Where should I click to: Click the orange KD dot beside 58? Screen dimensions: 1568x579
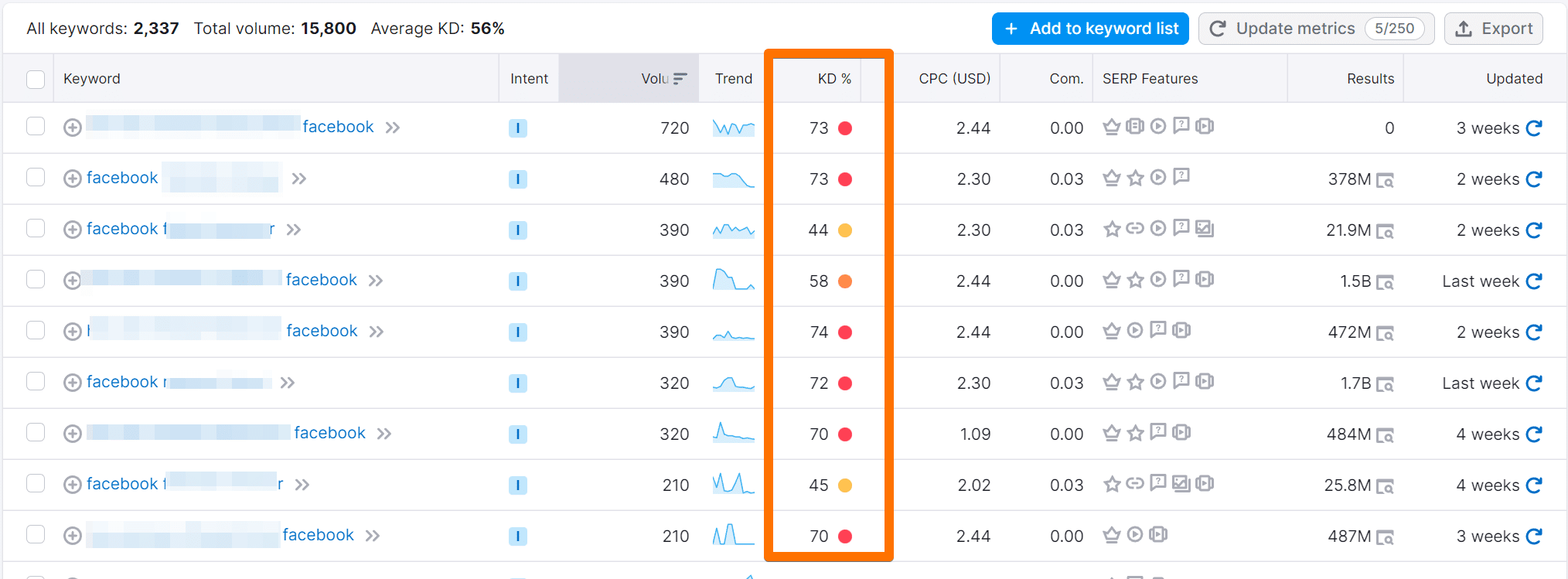pyautogui.click(x=845, y=281)
